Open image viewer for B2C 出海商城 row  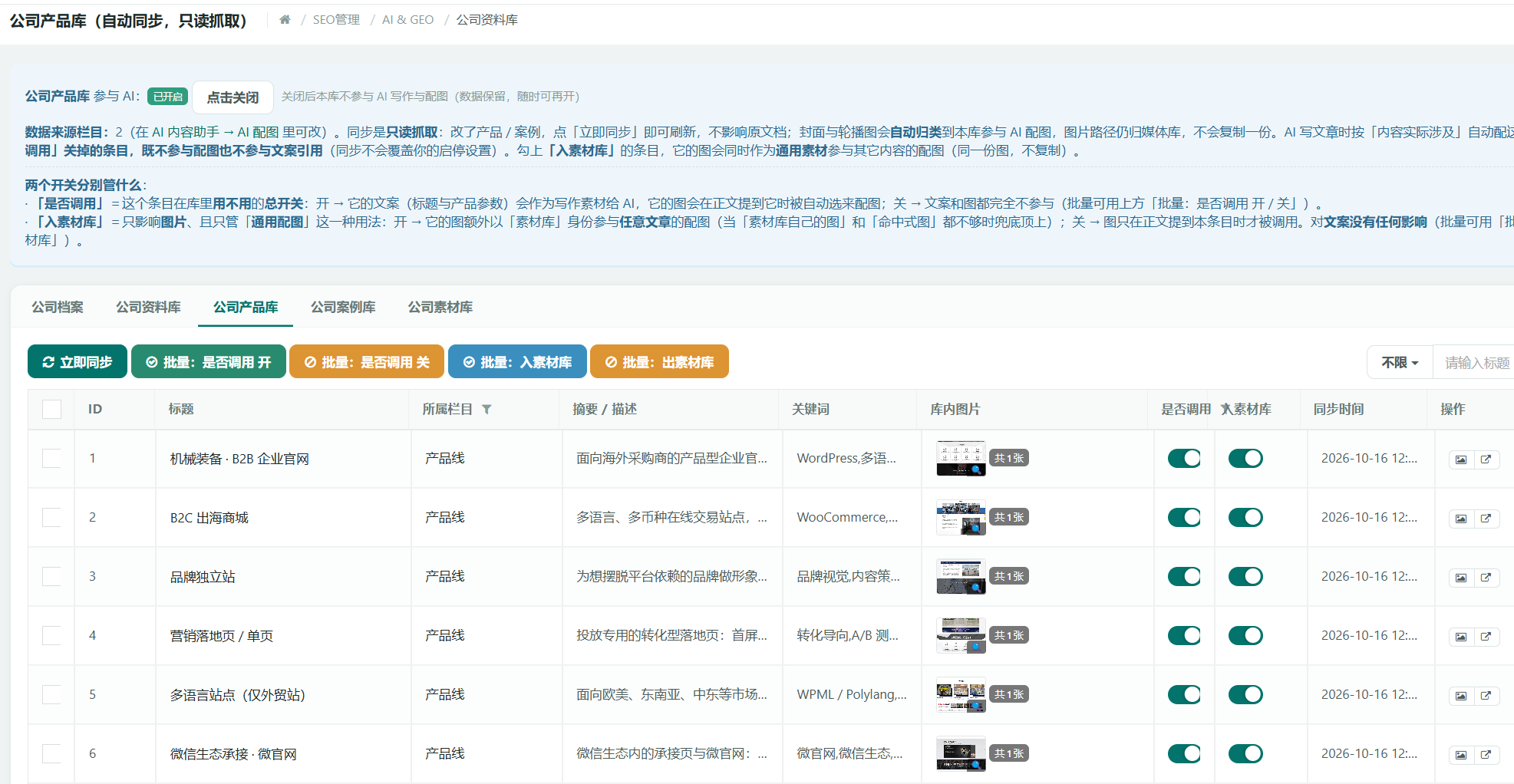1461,519
